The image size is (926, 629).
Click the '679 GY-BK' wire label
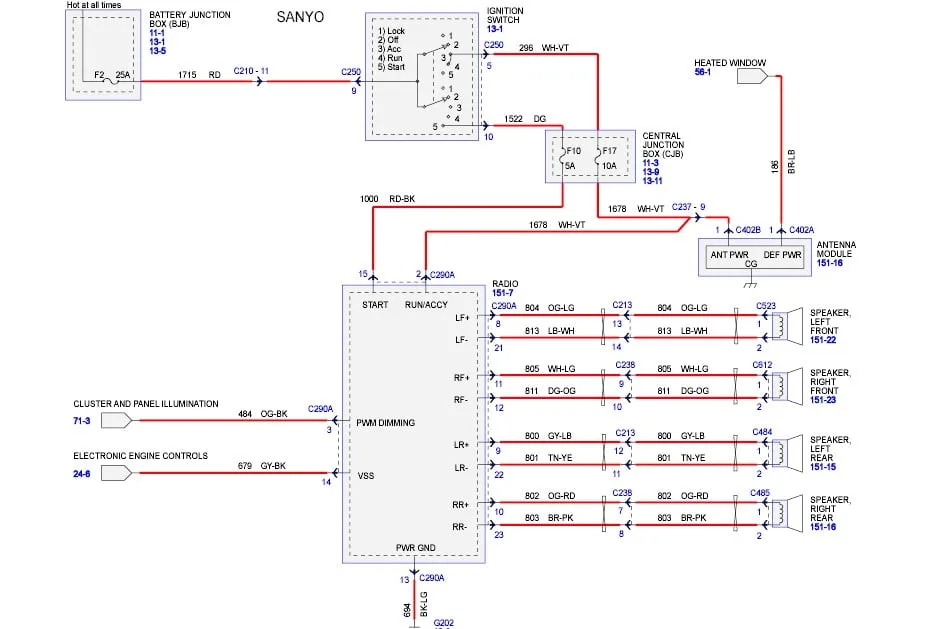[262, 466]
